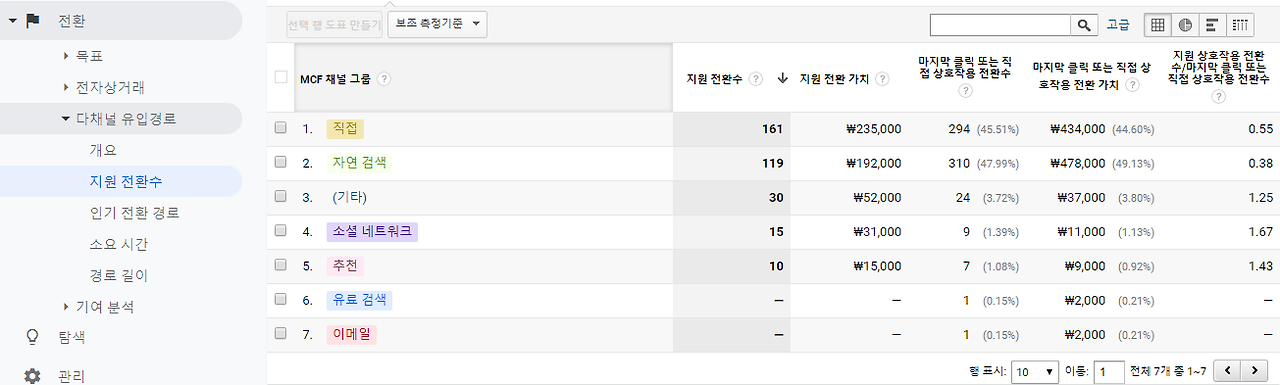Click the 고급 advanced filter link

(1119, 24)
